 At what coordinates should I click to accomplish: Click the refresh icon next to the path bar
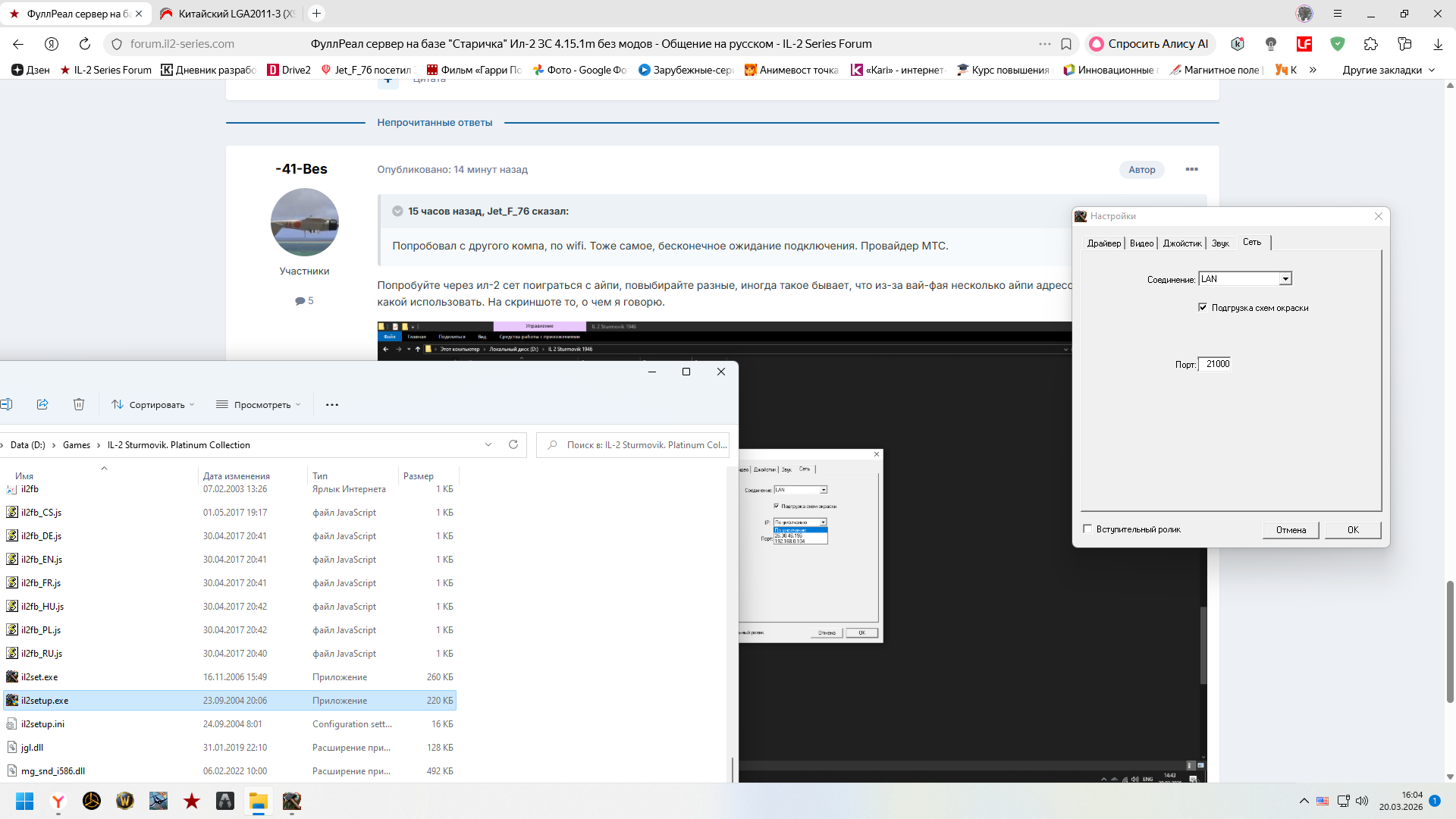[513, 444]
